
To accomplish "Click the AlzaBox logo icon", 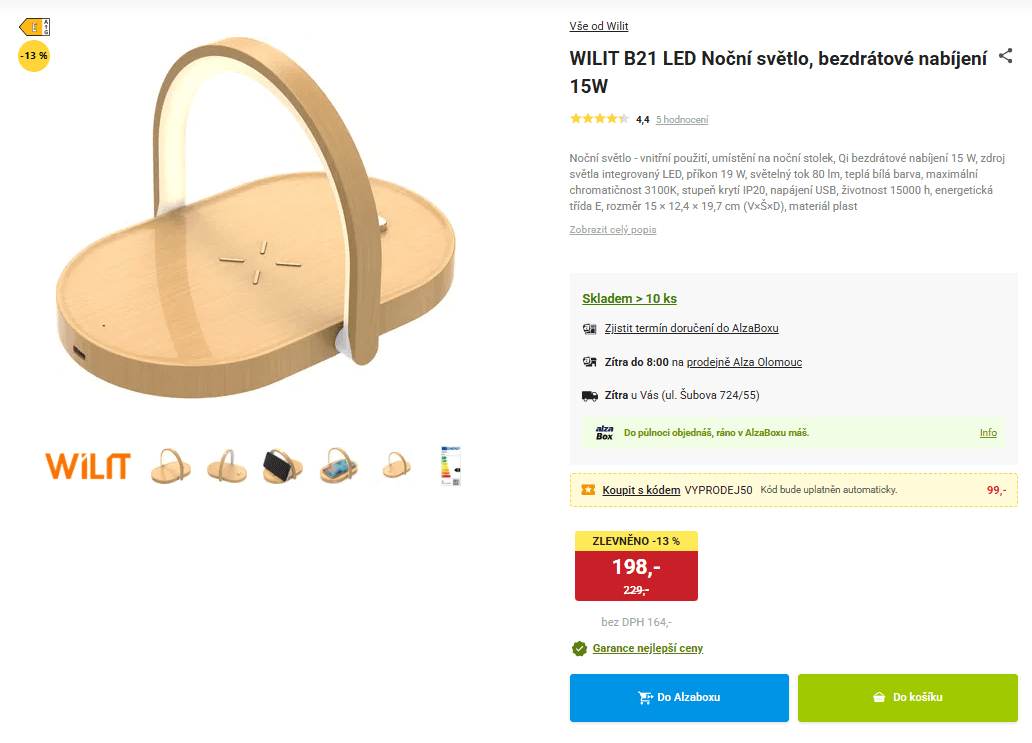I will coord(604,433).
